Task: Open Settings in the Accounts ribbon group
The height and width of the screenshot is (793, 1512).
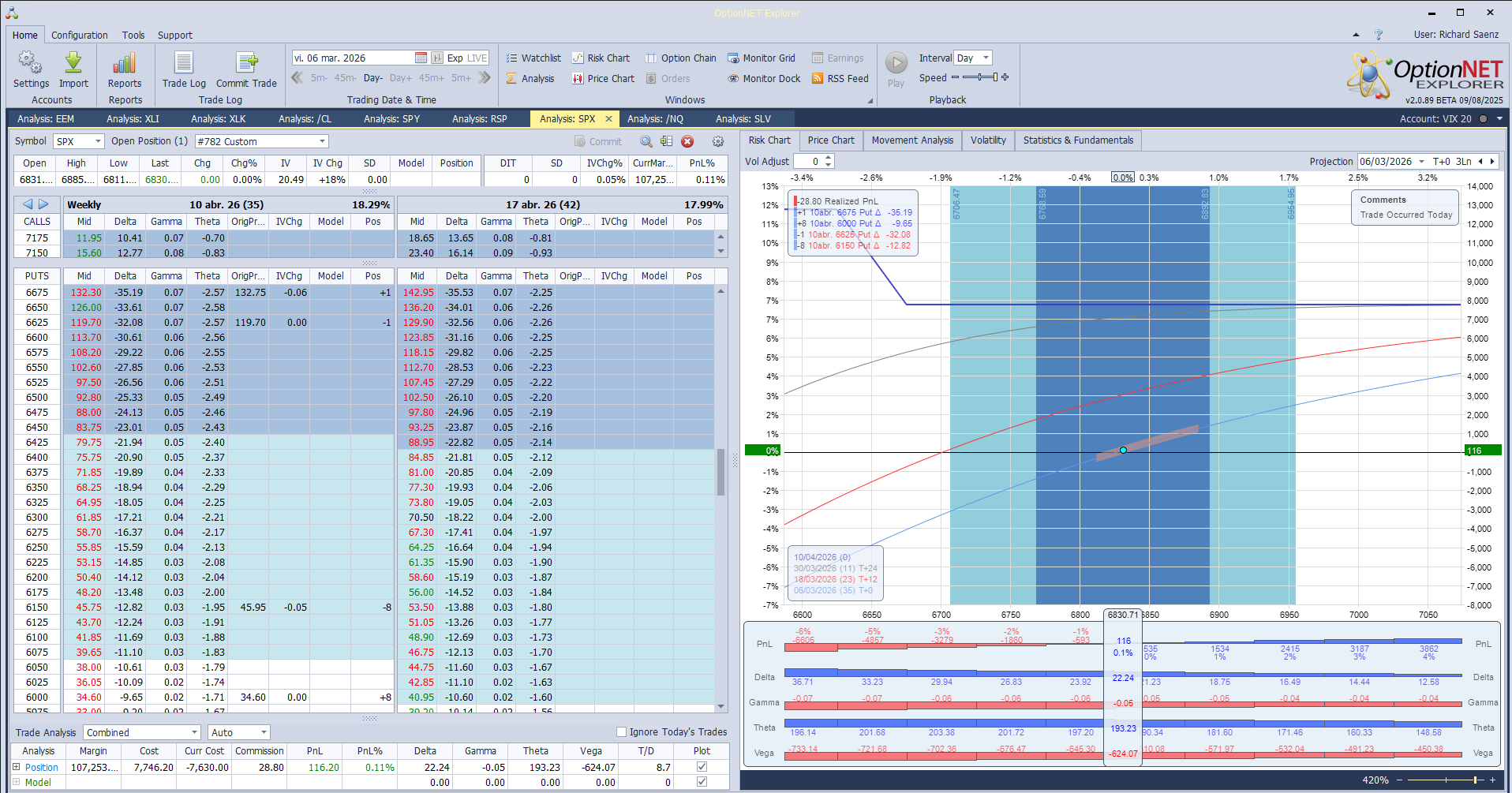Action: 31,69
